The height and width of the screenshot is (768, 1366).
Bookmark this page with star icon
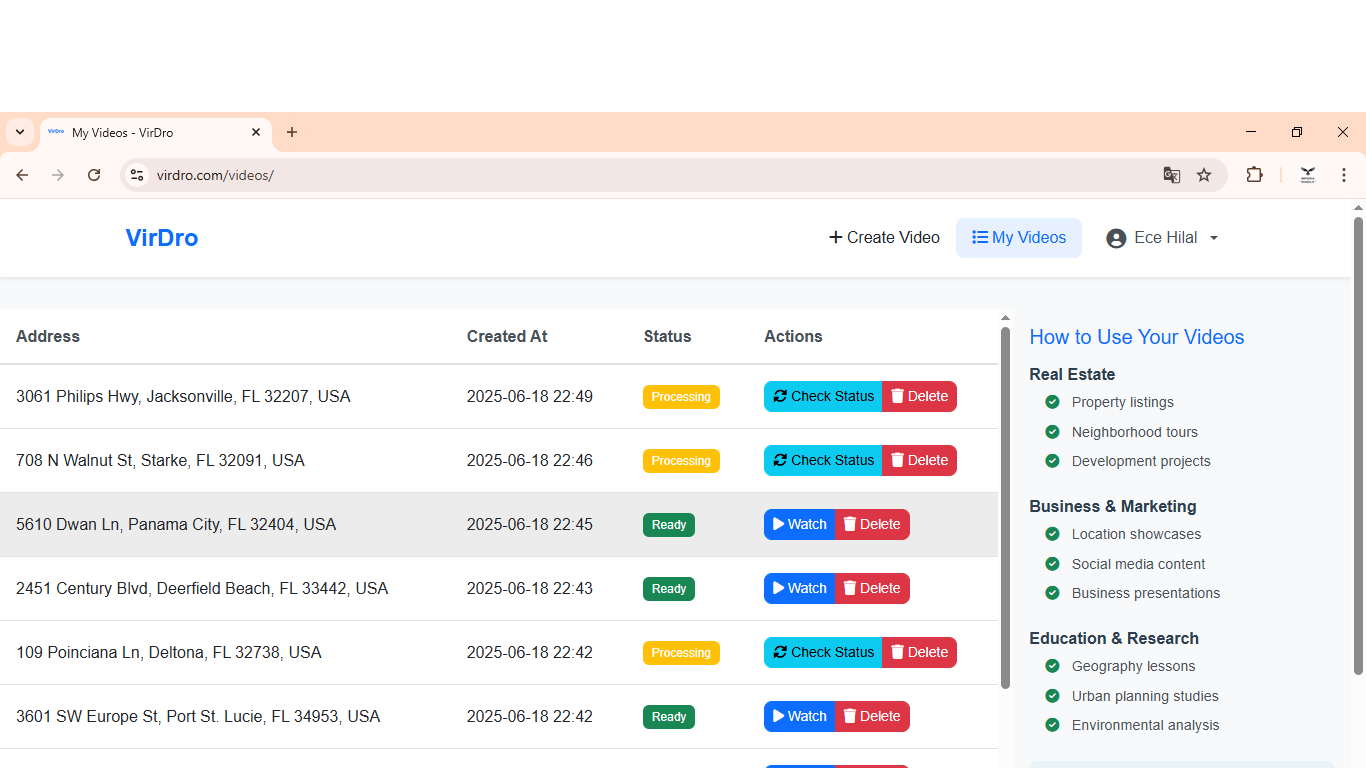click(x=1204, y=175)
